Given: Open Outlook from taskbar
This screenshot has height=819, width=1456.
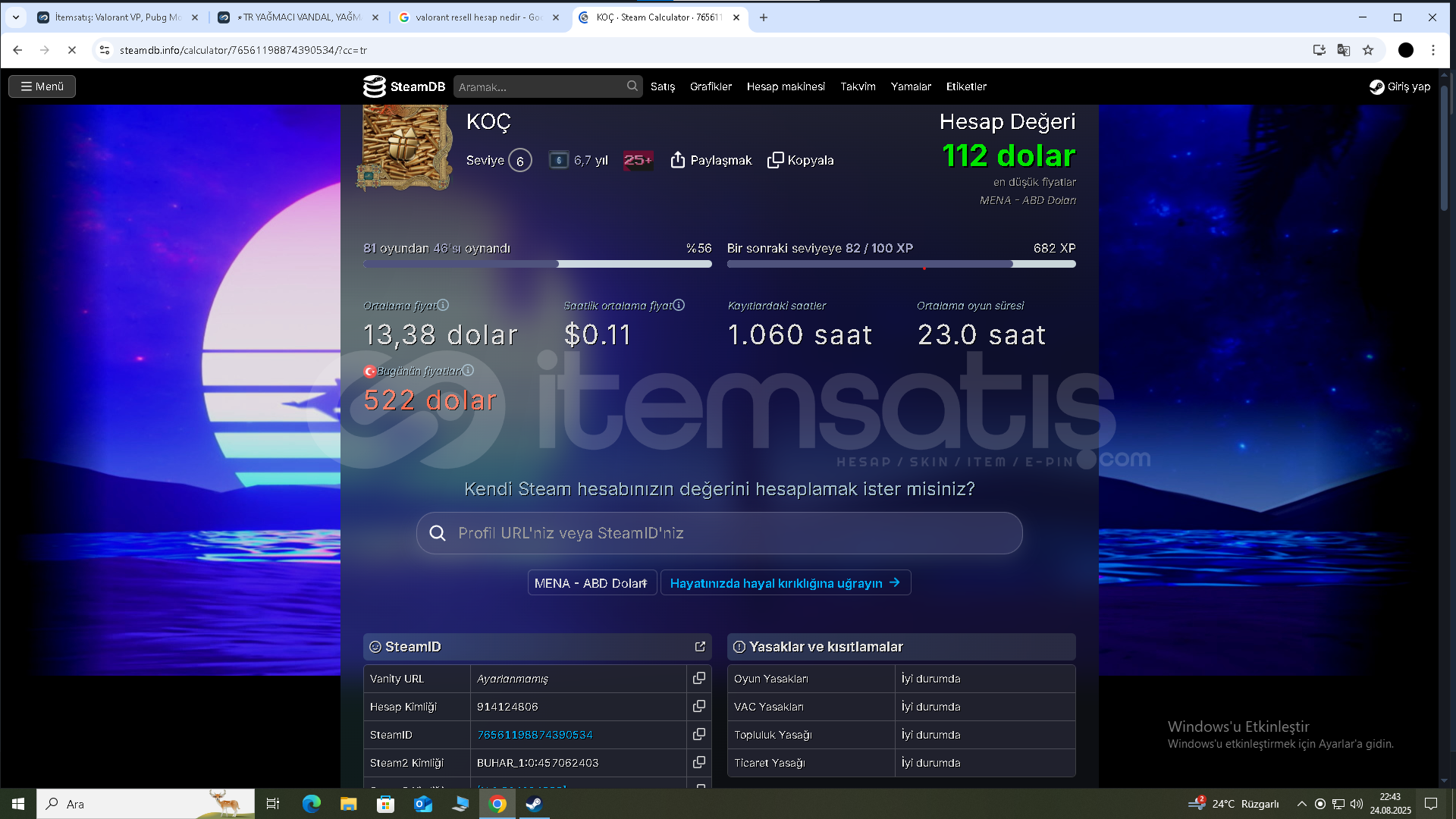Looking at the screenshot, I should pyautogui.click(x=422, y=804).
